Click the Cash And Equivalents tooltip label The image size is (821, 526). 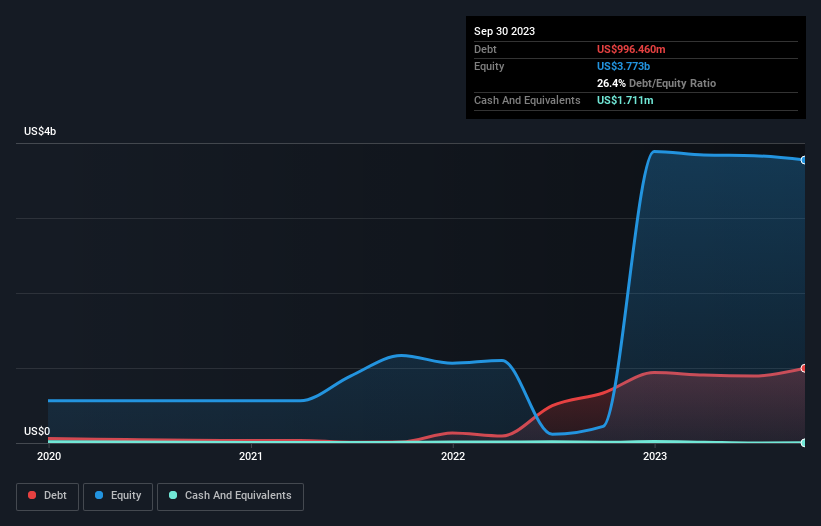point(527,100)
